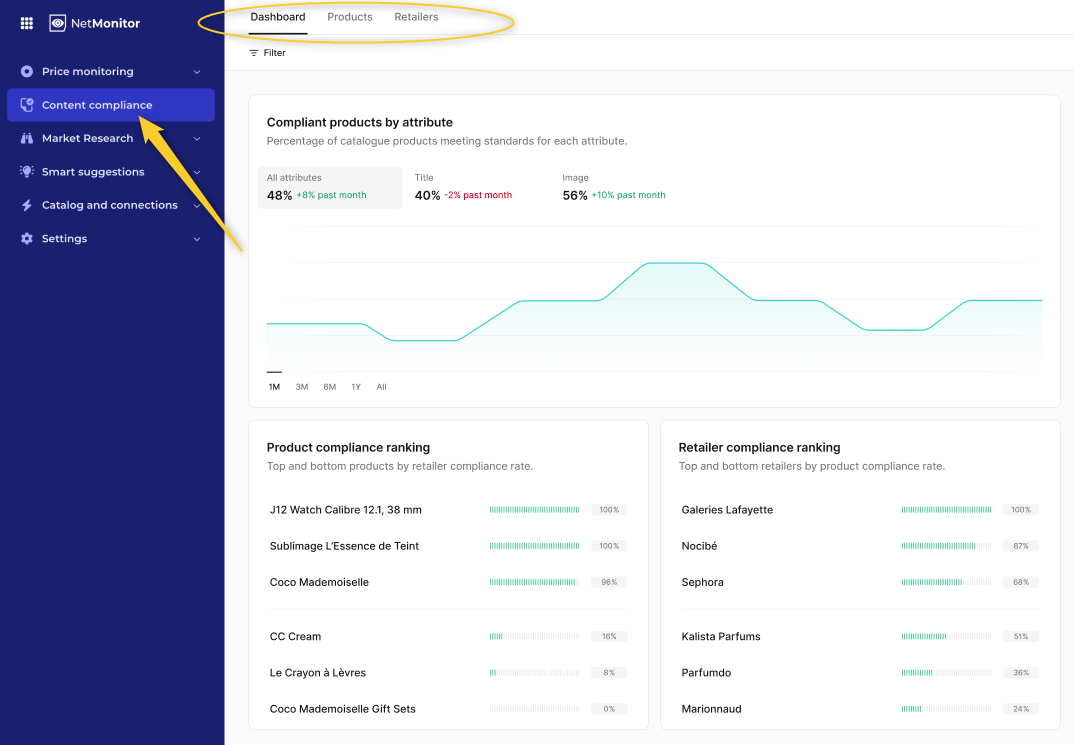Select the 1Y time range
The height and width of the screenshot is (745, 1074).
pos(355,387)
